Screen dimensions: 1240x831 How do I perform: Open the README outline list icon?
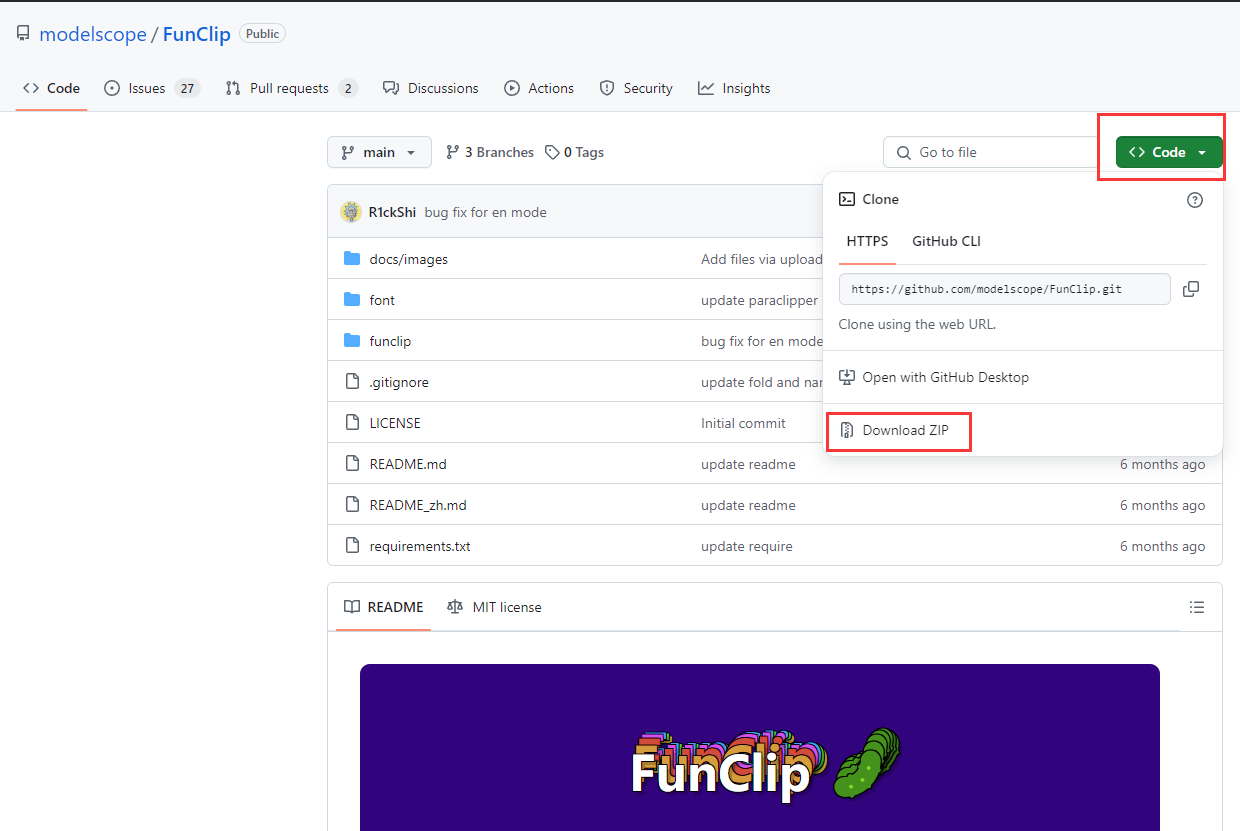click(1197, 607)
